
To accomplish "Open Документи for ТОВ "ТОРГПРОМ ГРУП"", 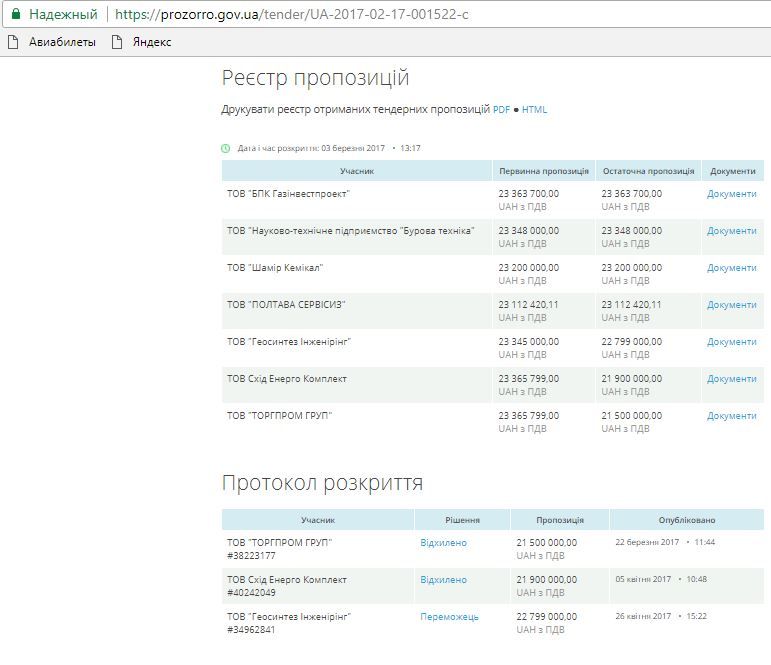I will 732,416.
